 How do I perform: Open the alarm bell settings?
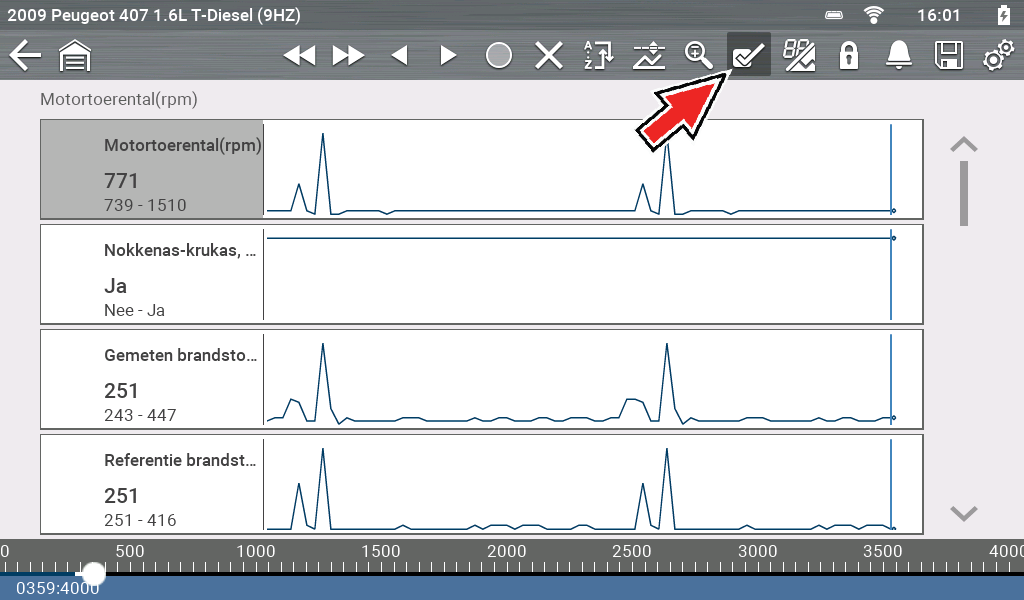coord(897,55)
